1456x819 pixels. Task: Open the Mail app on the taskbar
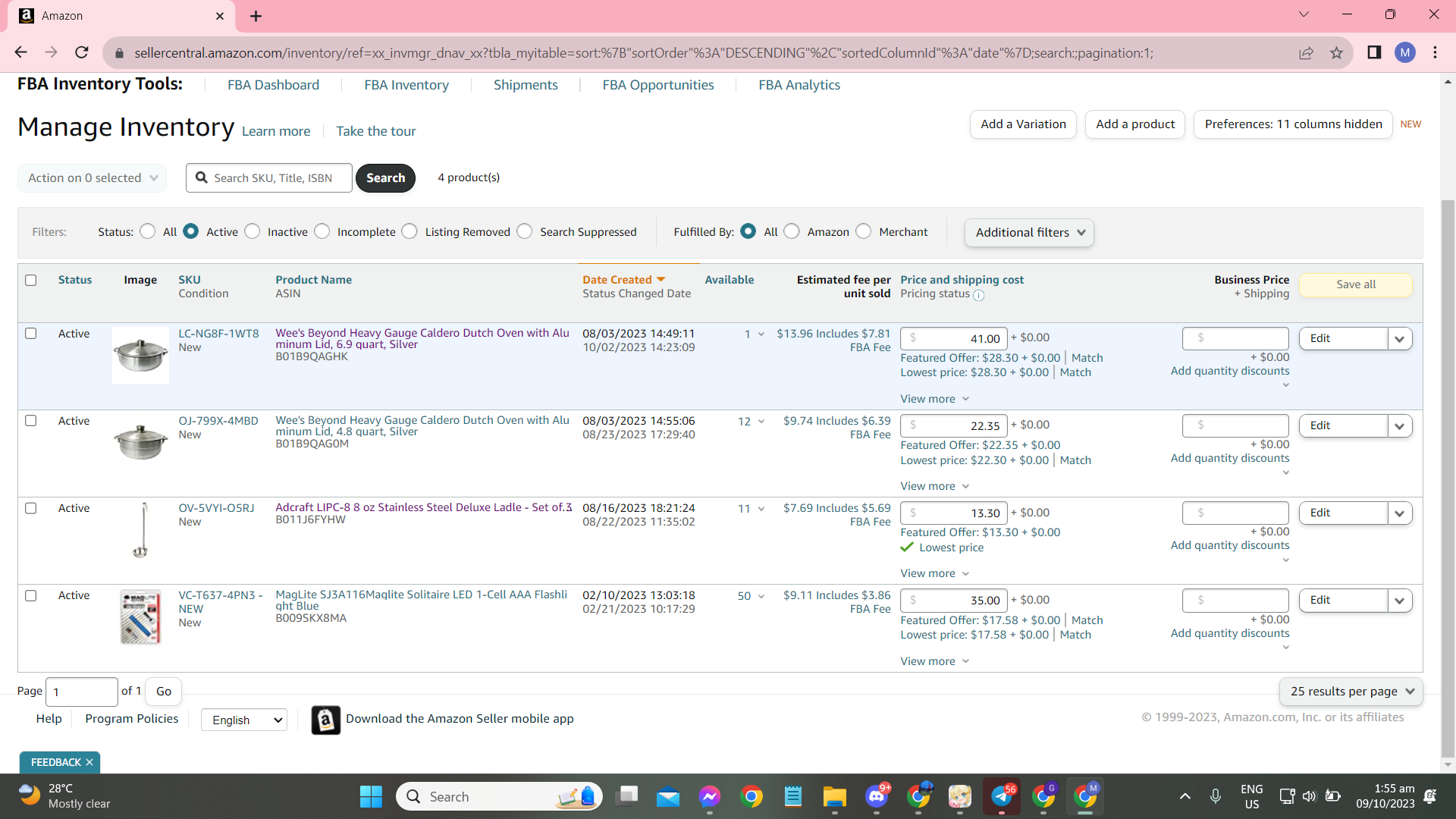(x=668, y=796)
